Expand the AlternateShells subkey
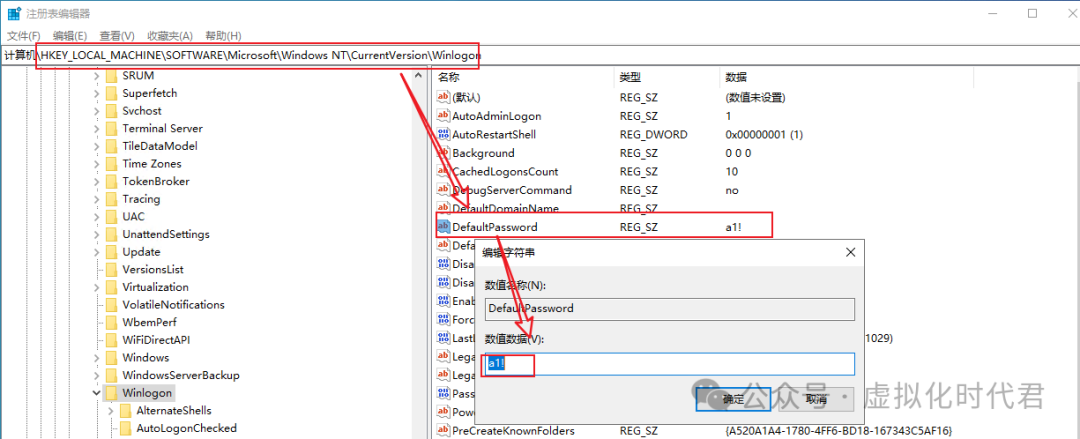1080x439 pixels. (x=111, y=411)
